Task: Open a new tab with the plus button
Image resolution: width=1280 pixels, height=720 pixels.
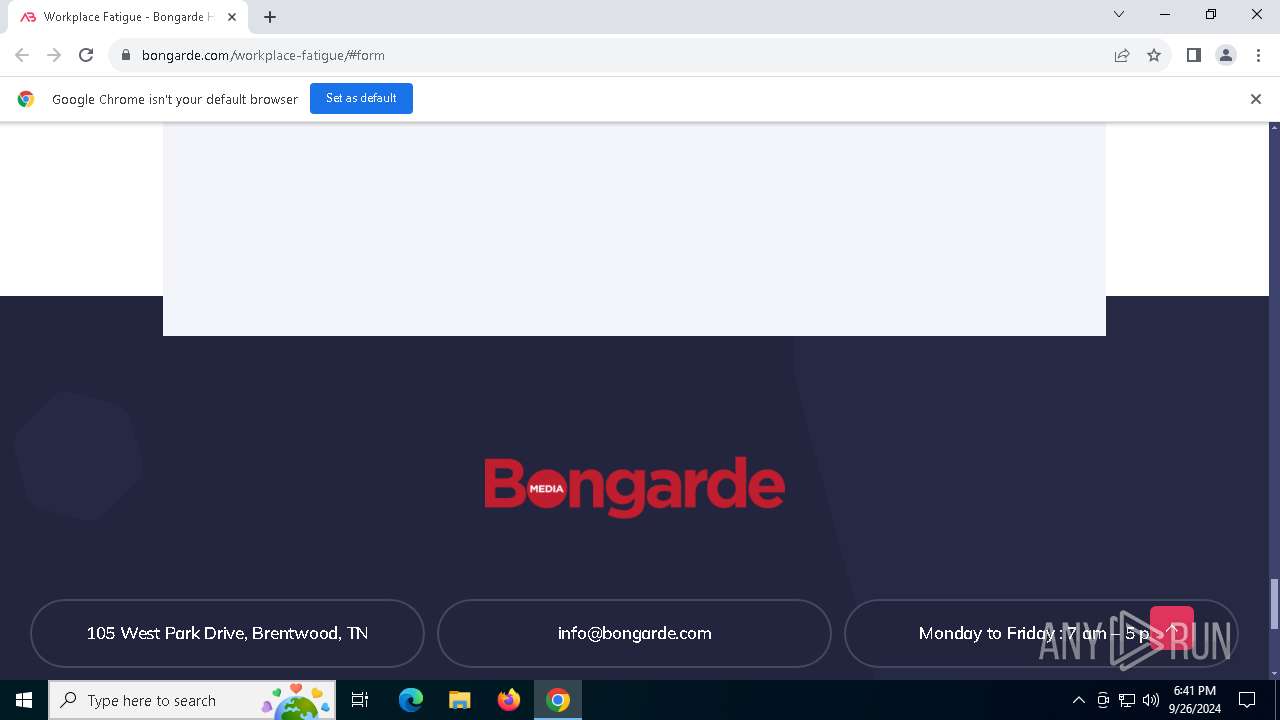Action: point(270,17)
